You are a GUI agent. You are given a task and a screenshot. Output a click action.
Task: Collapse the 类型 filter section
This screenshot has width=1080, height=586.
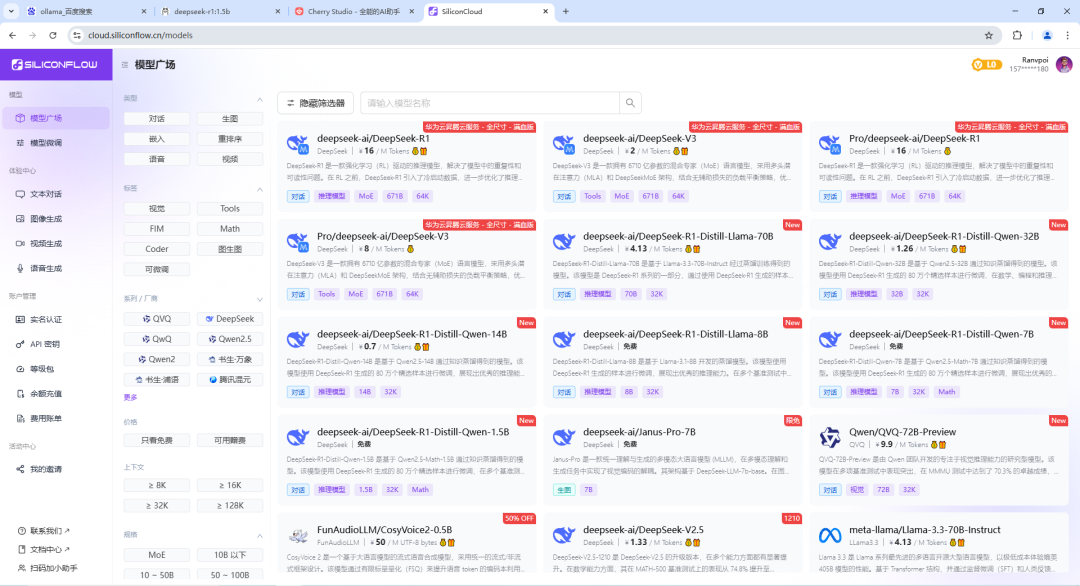260,98
